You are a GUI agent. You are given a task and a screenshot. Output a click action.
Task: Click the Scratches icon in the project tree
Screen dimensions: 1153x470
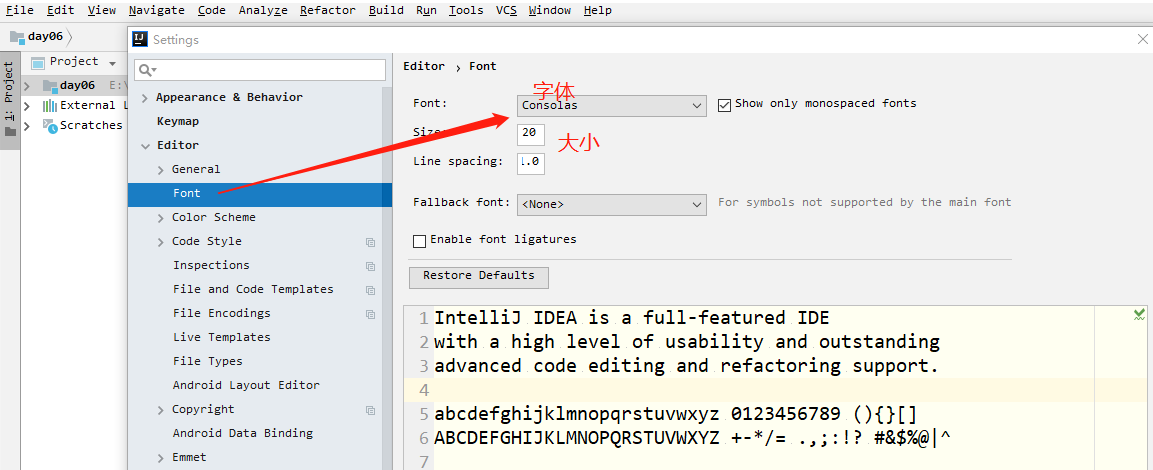(50, 125)
